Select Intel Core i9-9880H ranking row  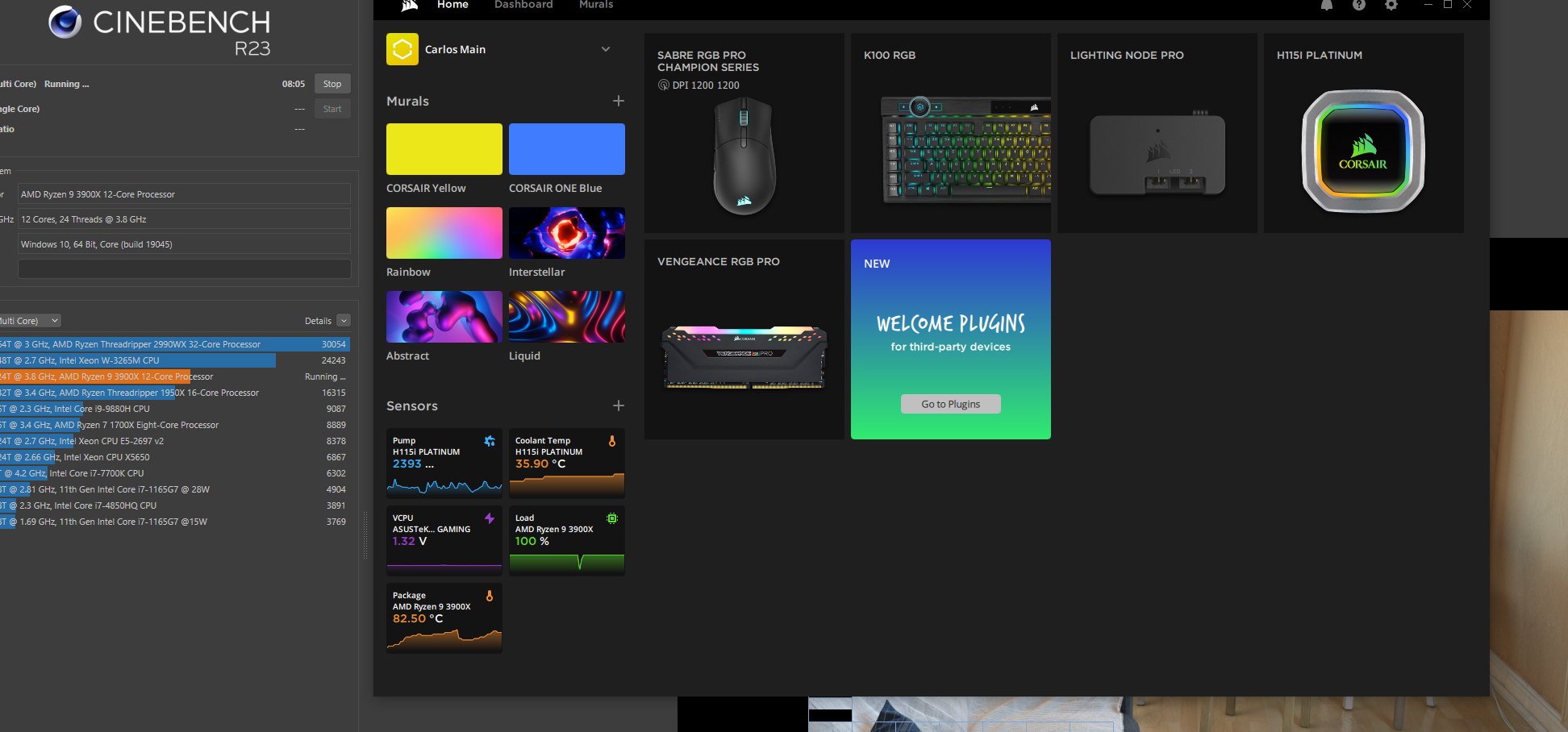[x=175, y=409]
